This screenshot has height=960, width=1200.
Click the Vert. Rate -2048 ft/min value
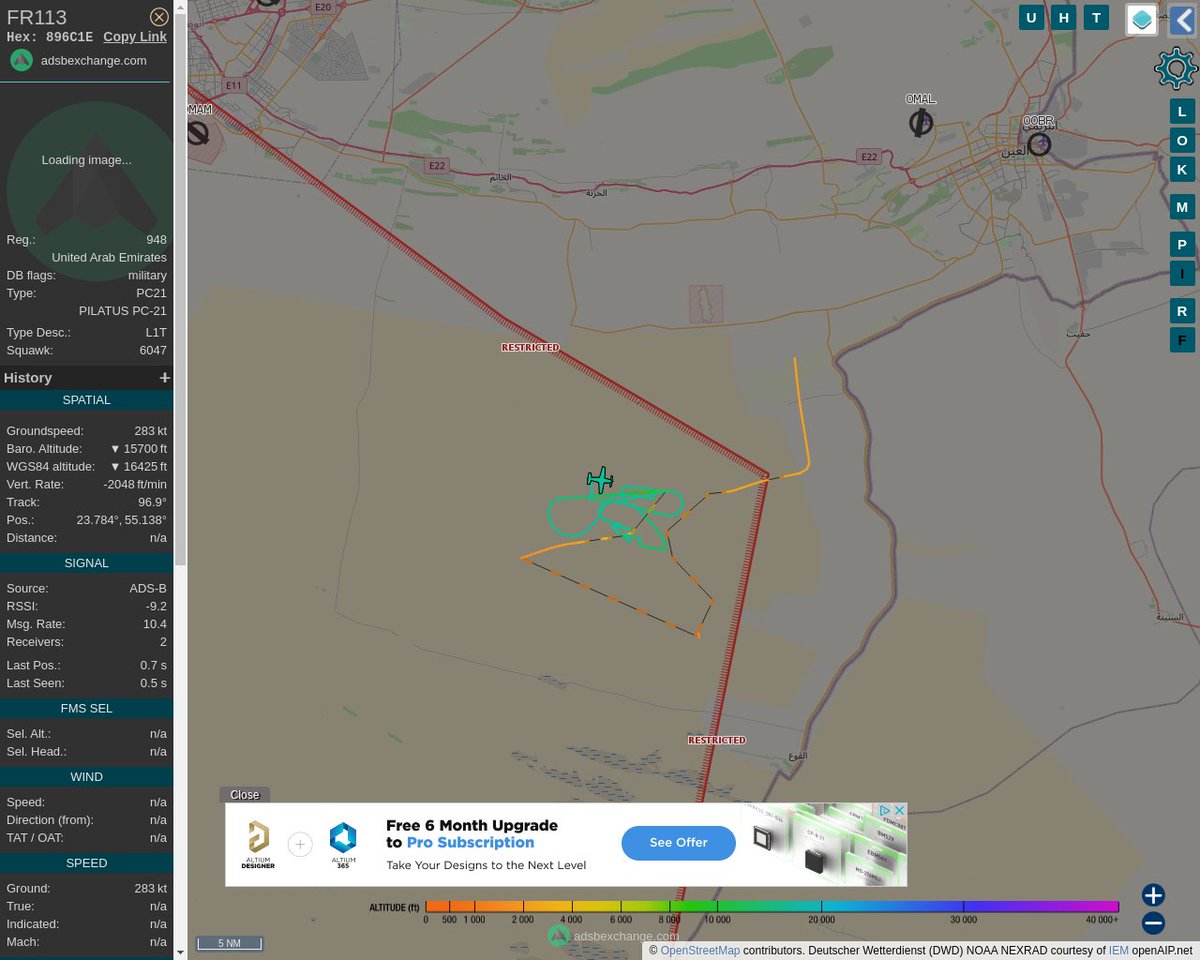(x=135, y=485)
